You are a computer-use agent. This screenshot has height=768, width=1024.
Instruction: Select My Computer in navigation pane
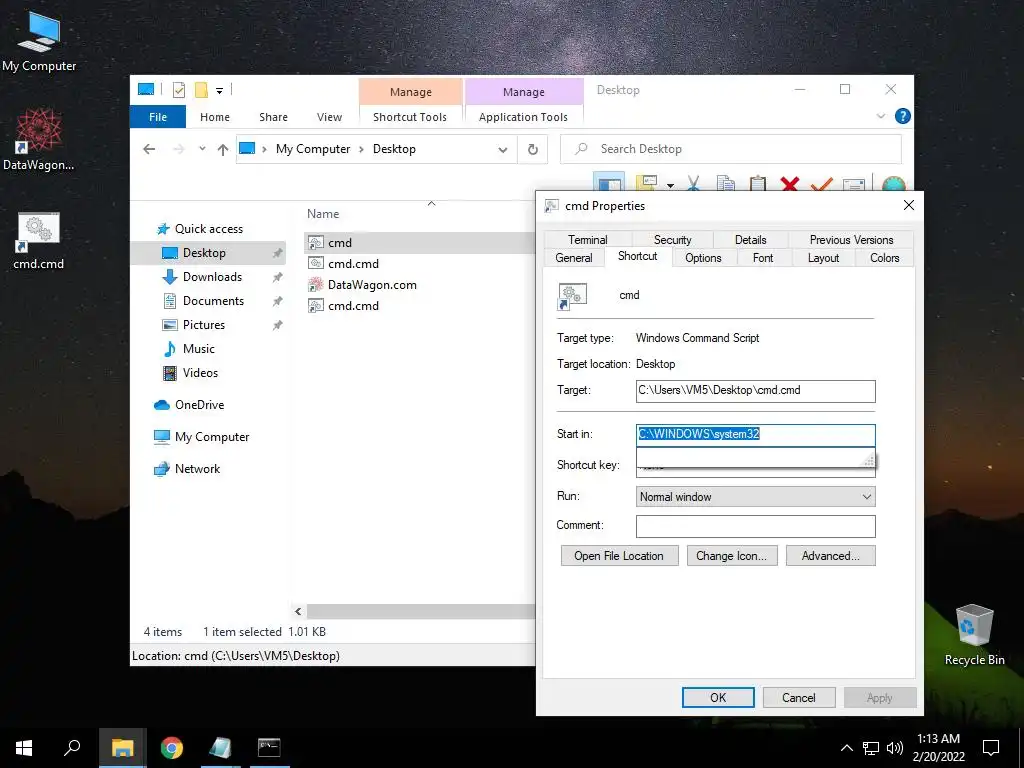click(x=212, y=437)
